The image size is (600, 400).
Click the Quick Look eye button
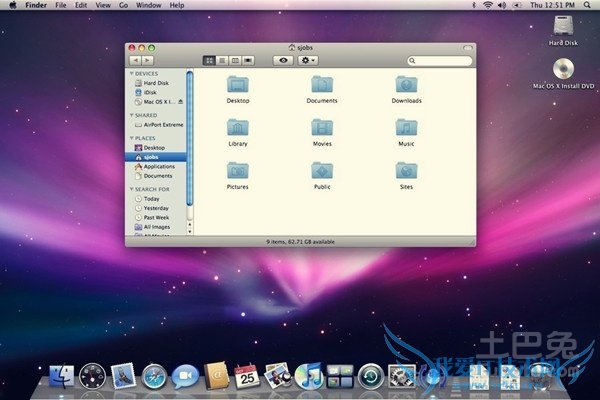tap(284, 61)
